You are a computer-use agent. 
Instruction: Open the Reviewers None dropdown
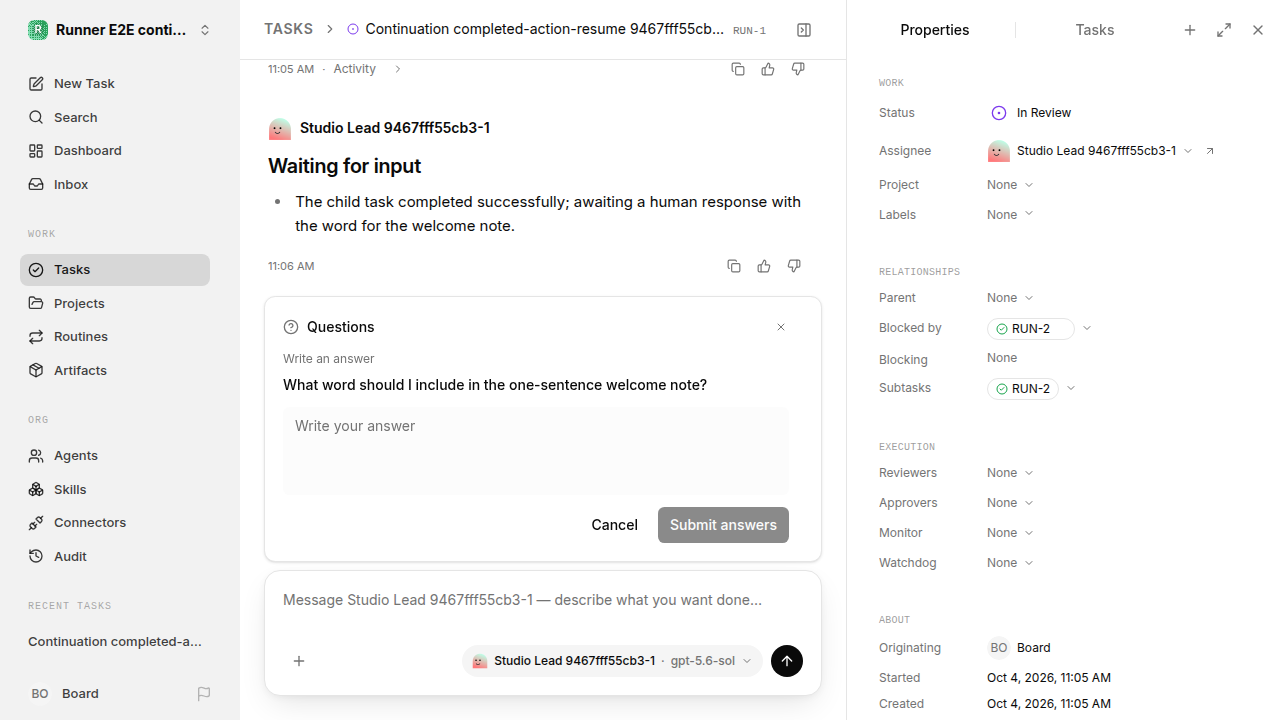tap(1010, 473)
